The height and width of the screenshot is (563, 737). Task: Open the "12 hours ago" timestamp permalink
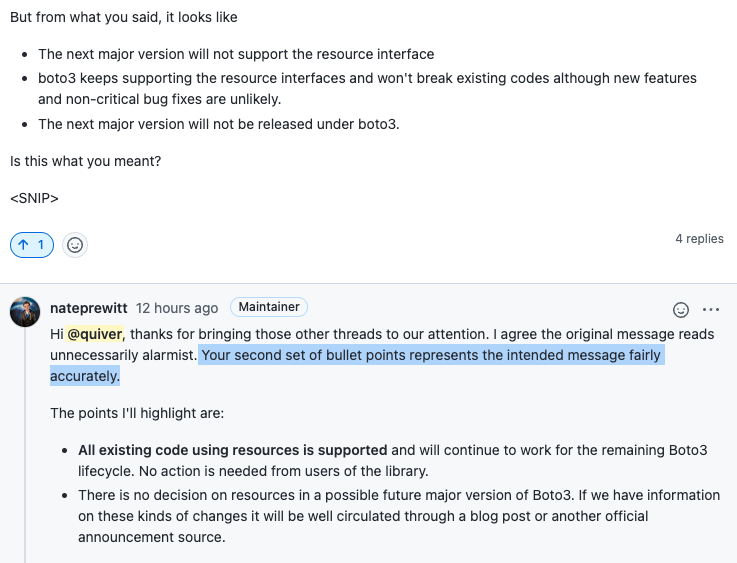(177, 308)
